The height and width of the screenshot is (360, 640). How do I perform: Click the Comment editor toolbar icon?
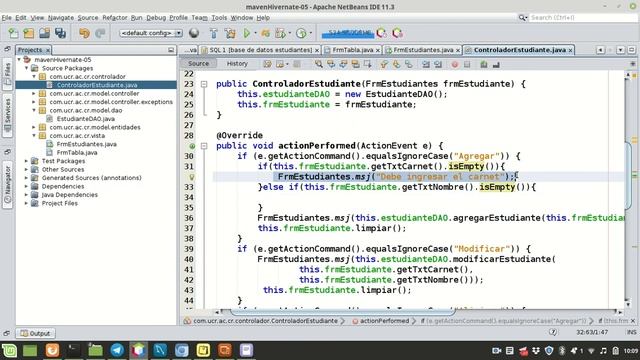(484, 64)
